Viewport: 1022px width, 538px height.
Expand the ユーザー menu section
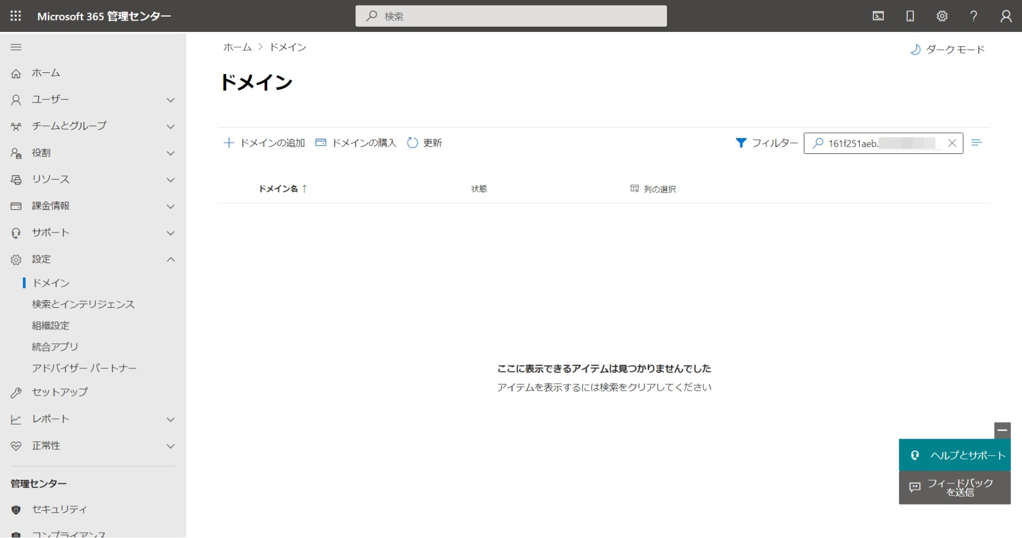coord(93,100)
